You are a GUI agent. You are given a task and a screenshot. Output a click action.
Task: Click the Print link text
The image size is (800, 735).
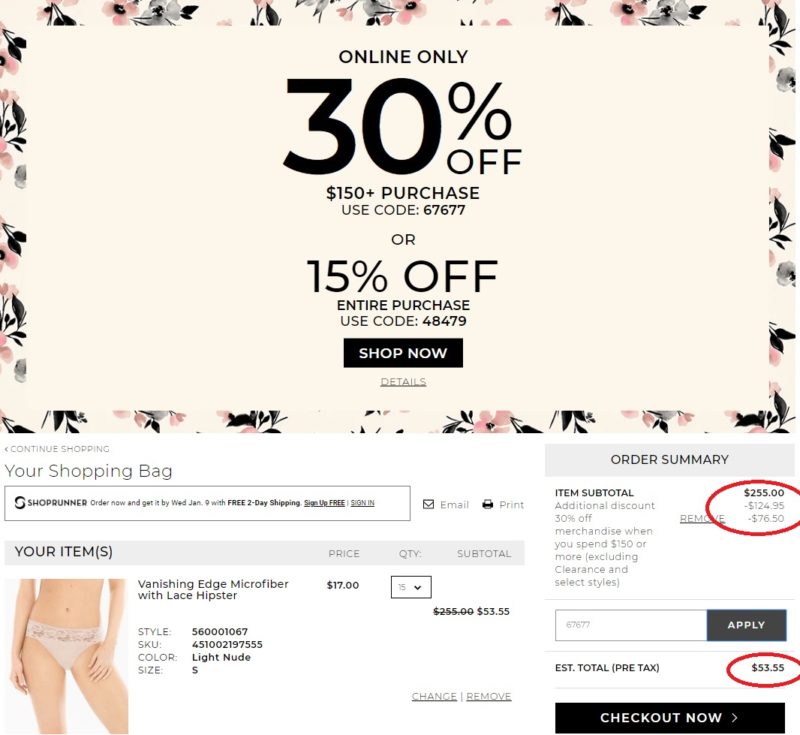(x=512, y=504)
